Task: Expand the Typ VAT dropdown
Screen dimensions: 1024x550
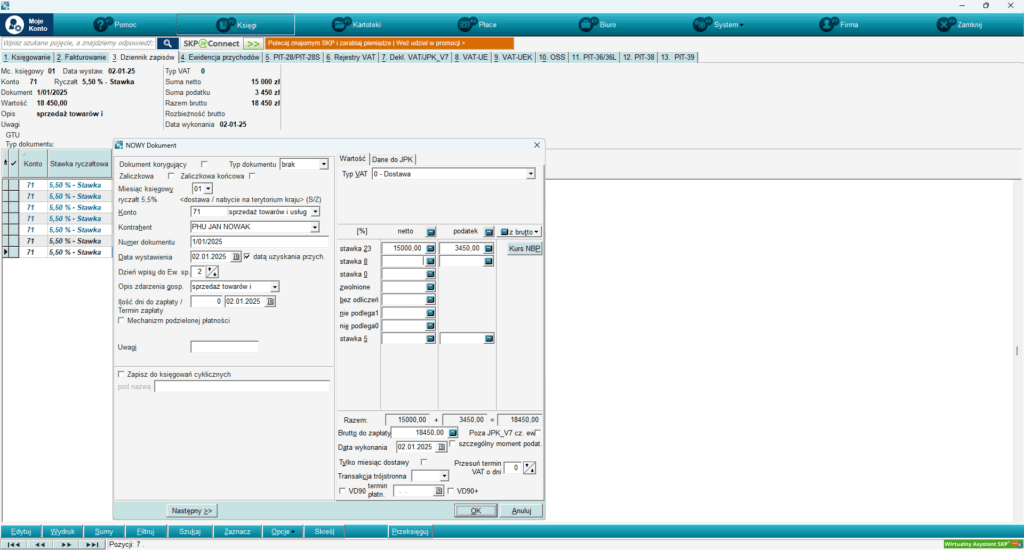Action: [530, 174]
